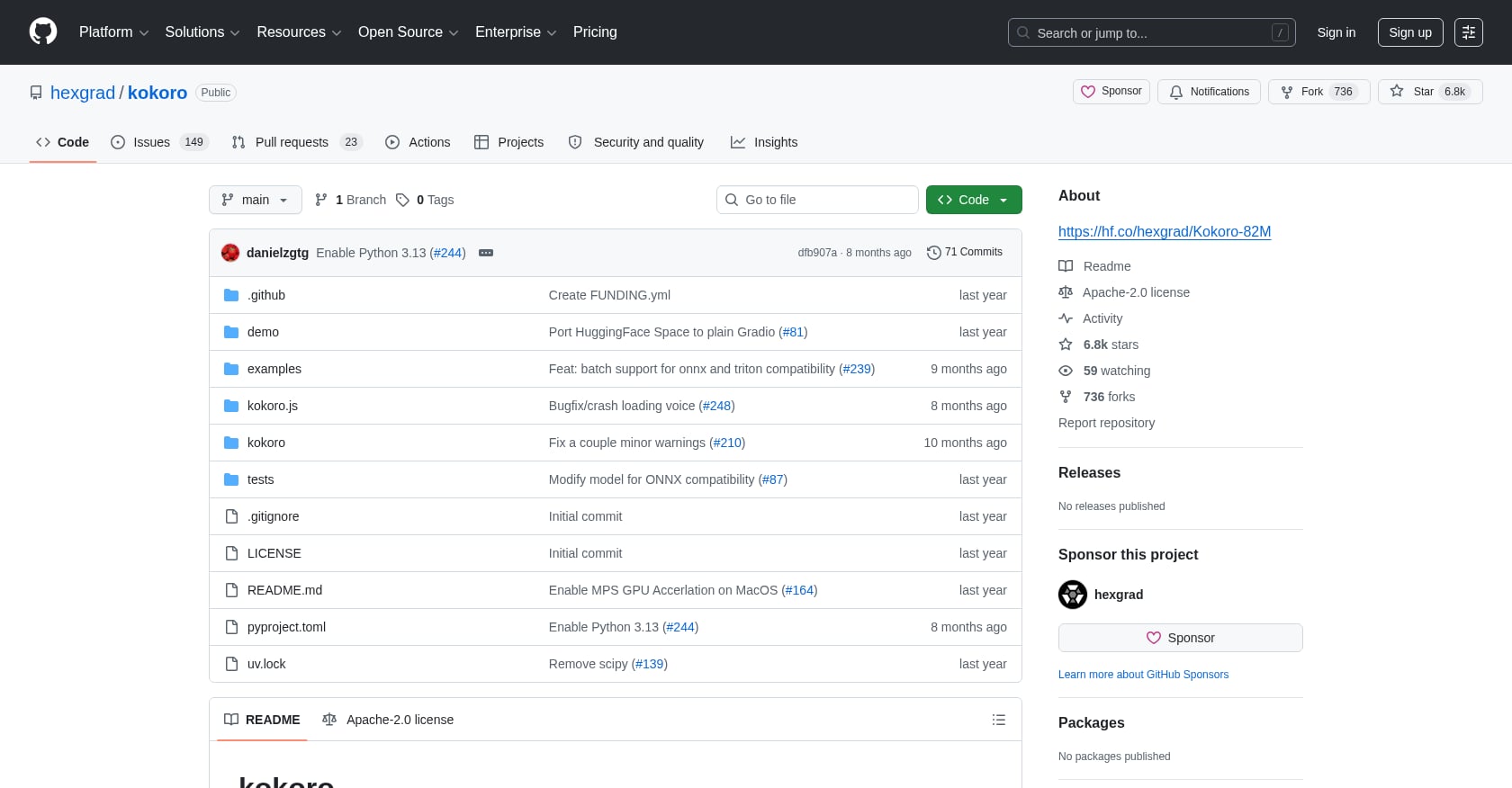Expand the green Code dropdown button
The height and width of the screenshot is (788, 1512).
974,200
